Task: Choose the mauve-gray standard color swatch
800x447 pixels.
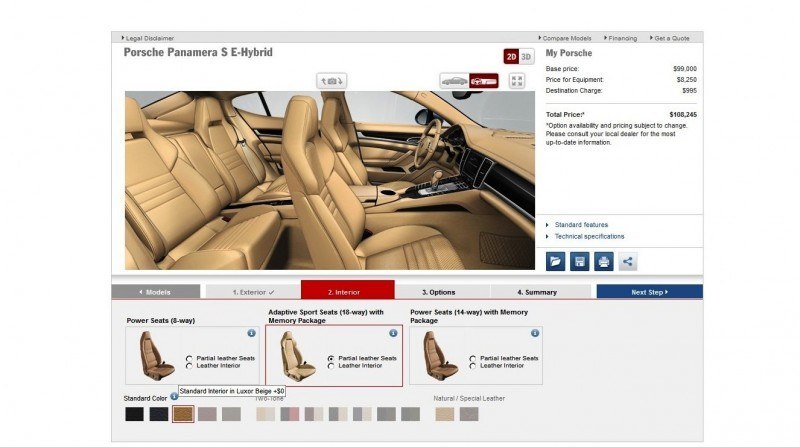Action: 207,414
